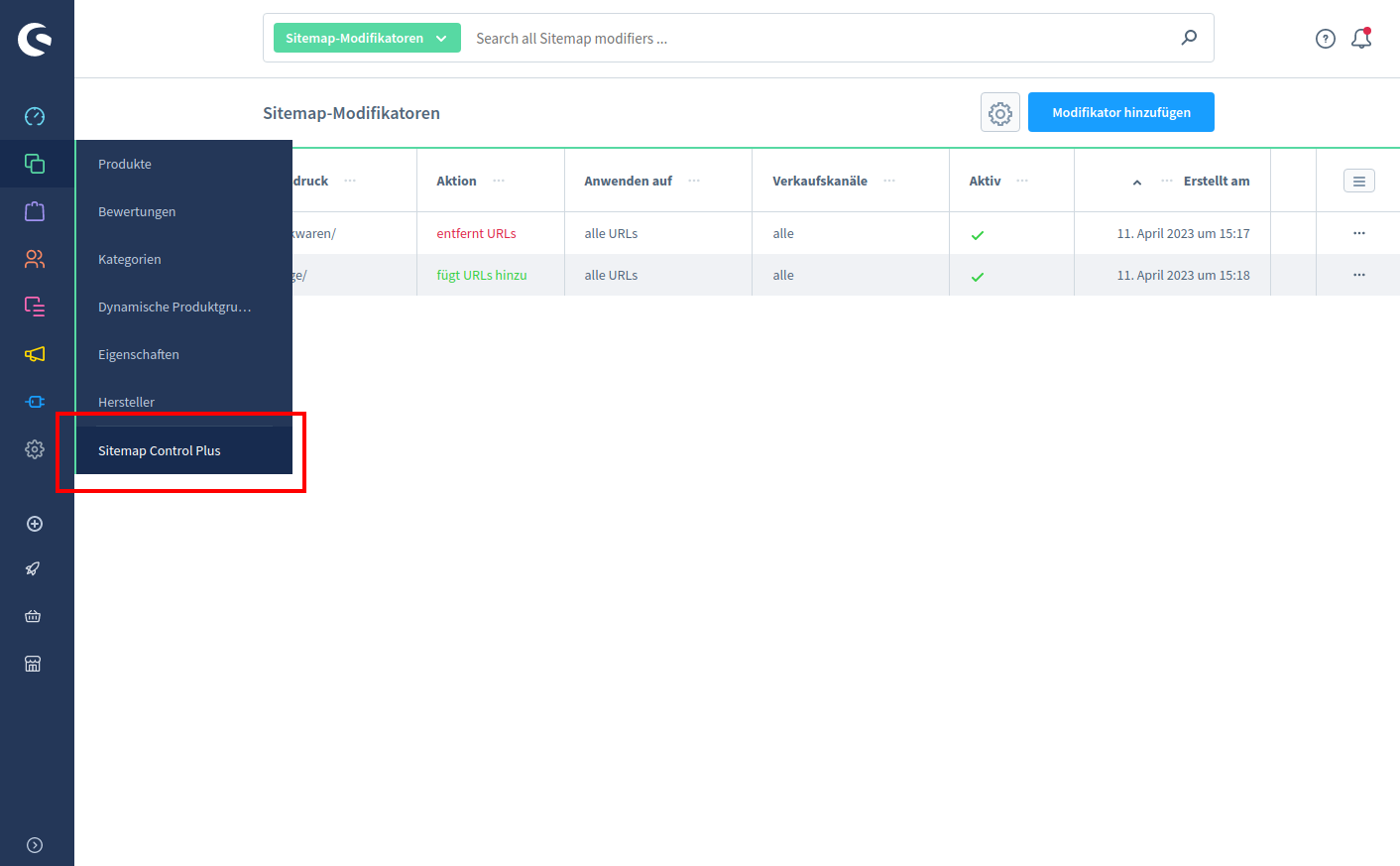Open the context menu for the fügt URLs hinzu row
1400x866 pixels.
pos(1359,275)
